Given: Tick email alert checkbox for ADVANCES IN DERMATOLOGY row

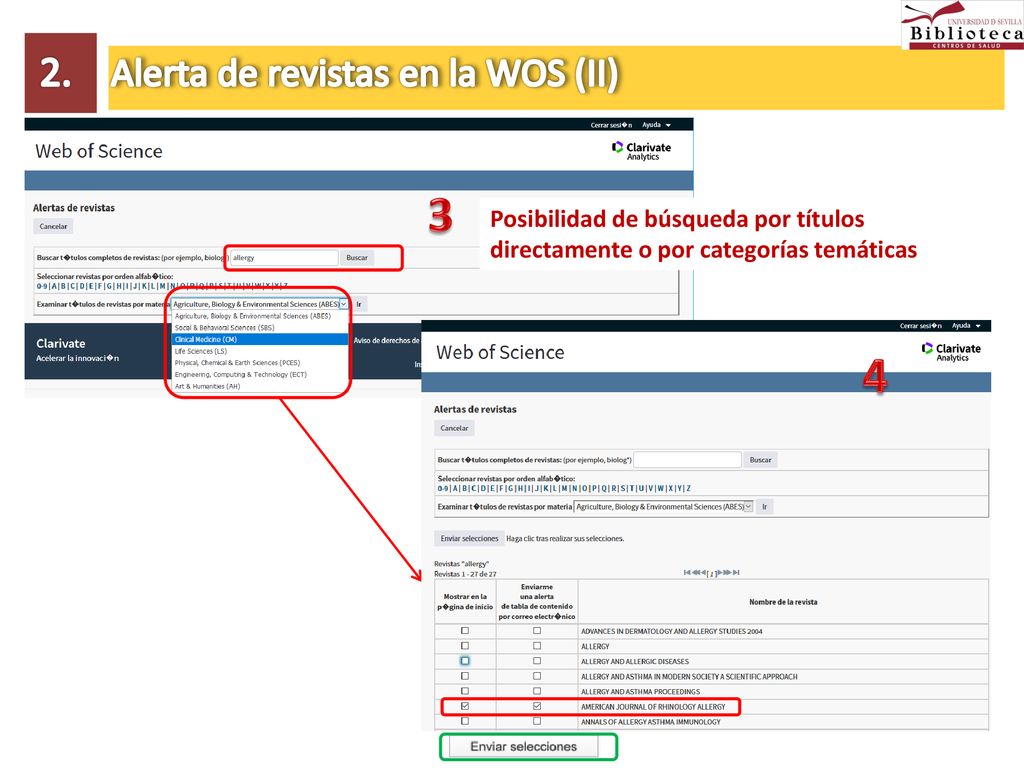Looking at the screenshot, I should (537, 631).
